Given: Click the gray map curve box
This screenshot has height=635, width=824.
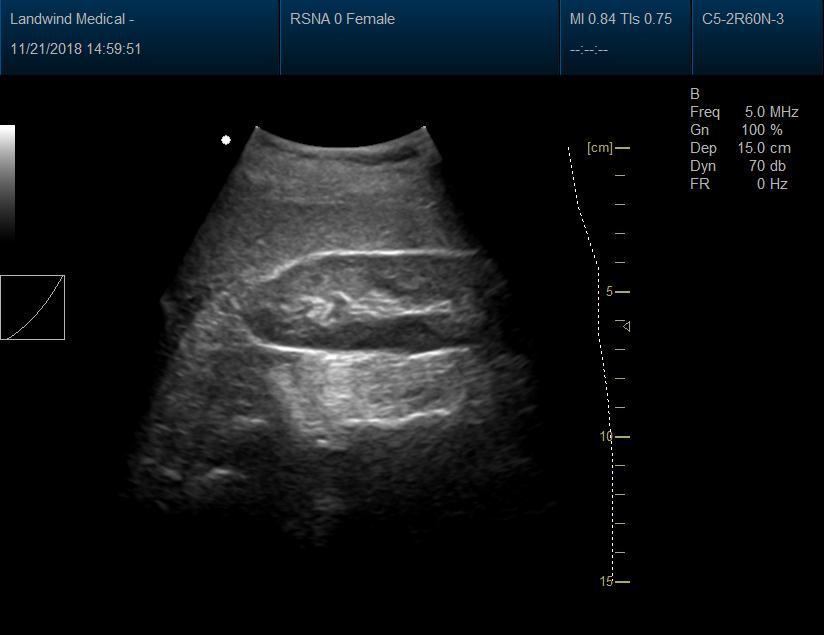Looking at the screenshot, I should coord(33,308).
